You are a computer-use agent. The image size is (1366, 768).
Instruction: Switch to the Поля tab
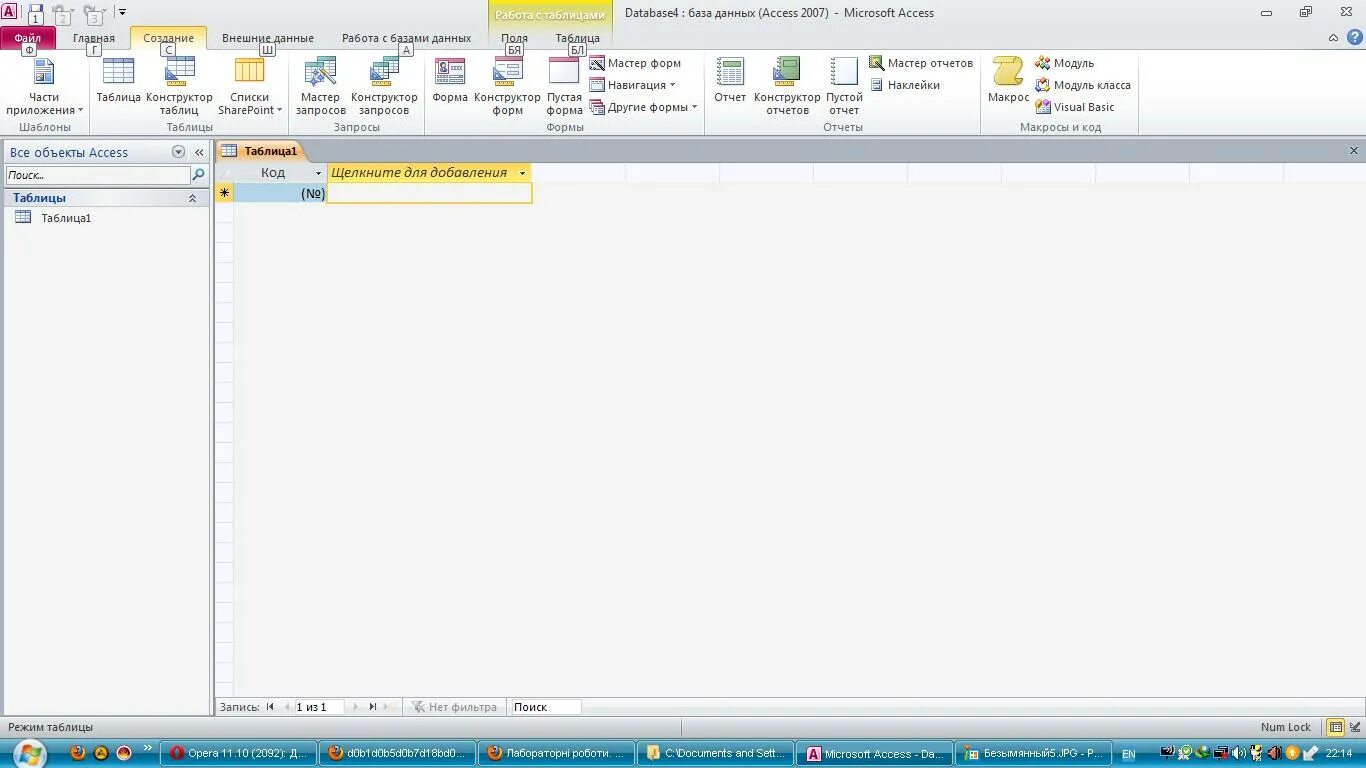514,38
